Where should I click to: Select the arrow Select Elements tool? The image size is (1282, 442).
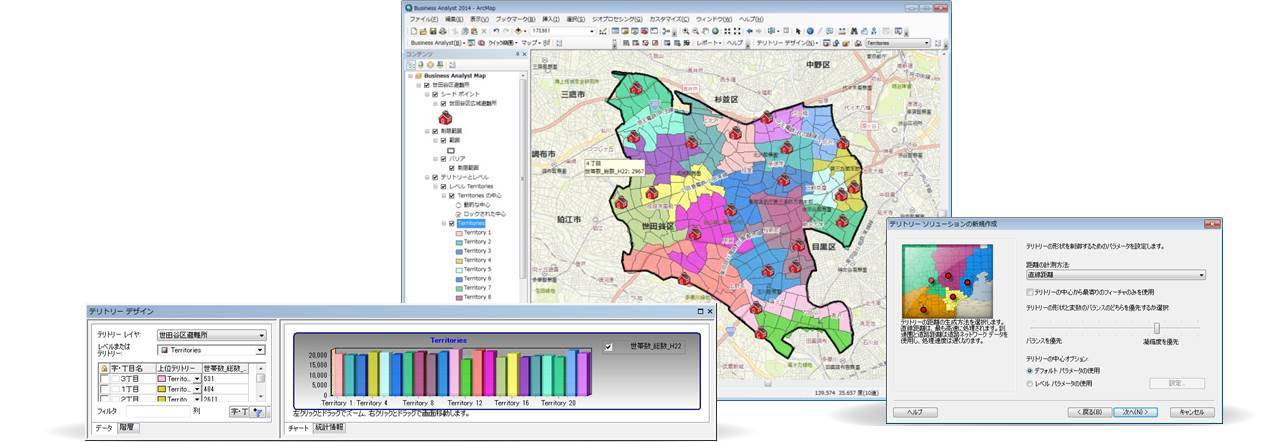click(x=798, y=31)
